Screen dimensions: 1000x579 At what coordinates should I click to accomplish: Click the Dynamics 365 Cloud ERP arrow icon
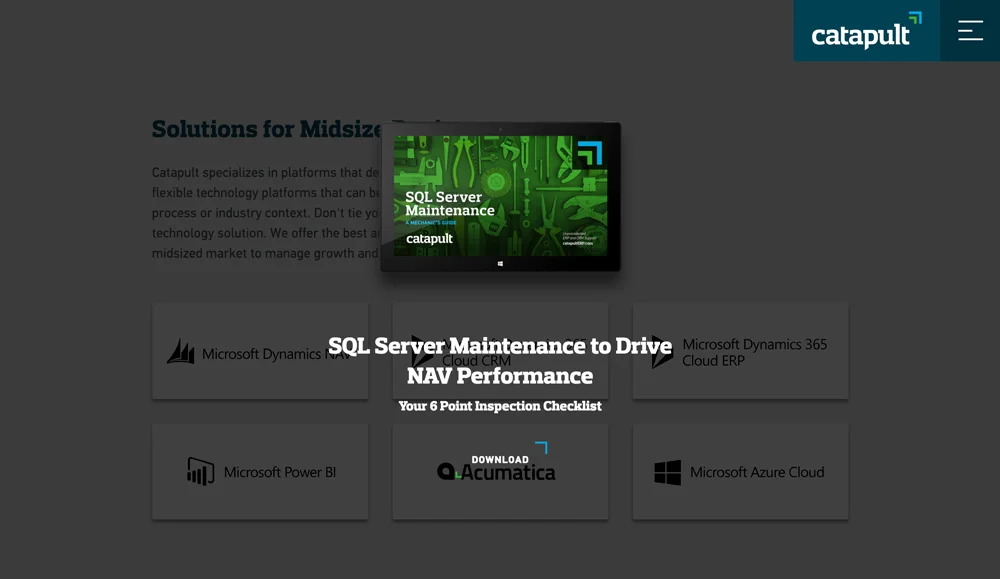pos(662,353)
